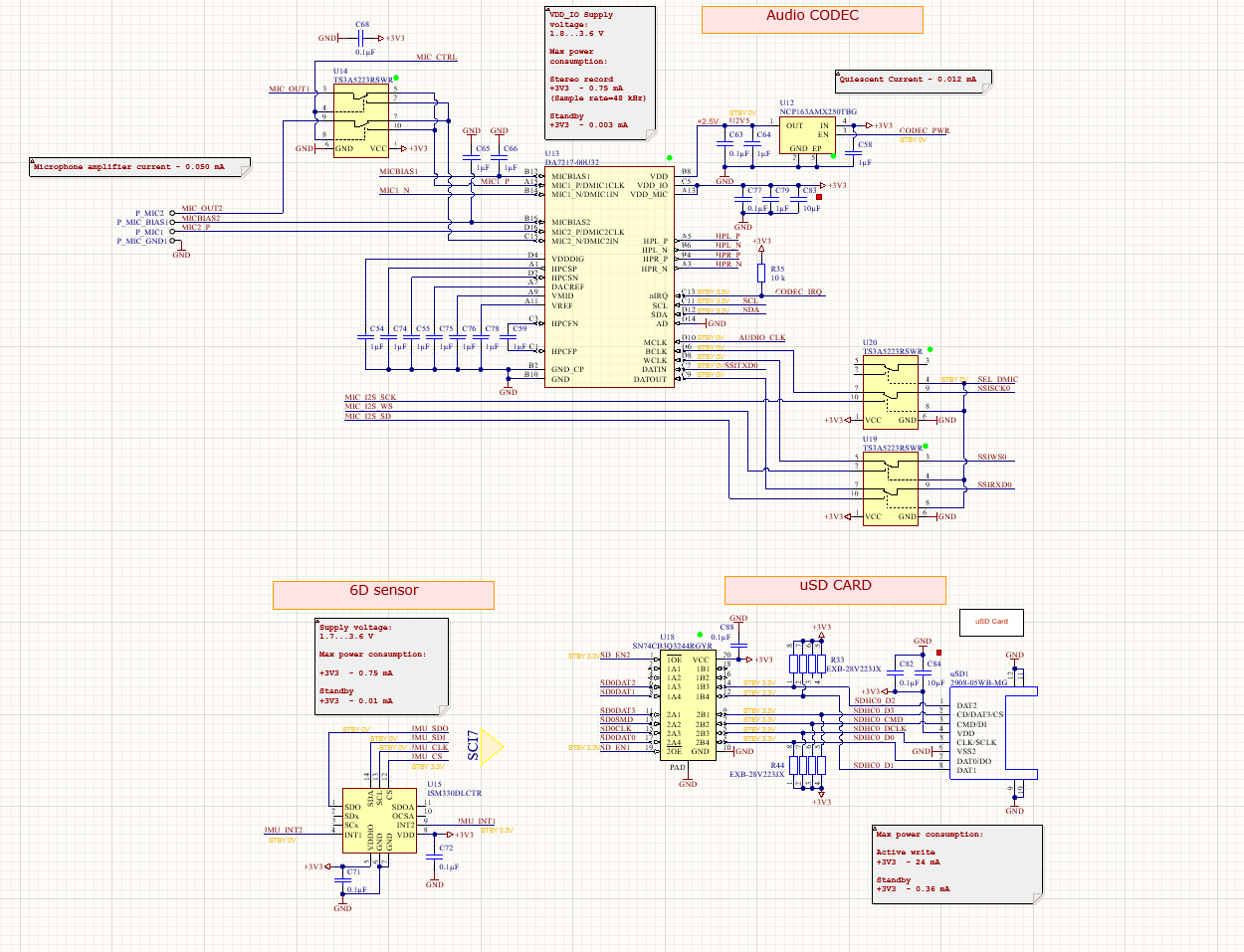Click the SSITXD0 net label
Image resolution: width=1244 pixels, height=952 pixels.
(741, 365)
